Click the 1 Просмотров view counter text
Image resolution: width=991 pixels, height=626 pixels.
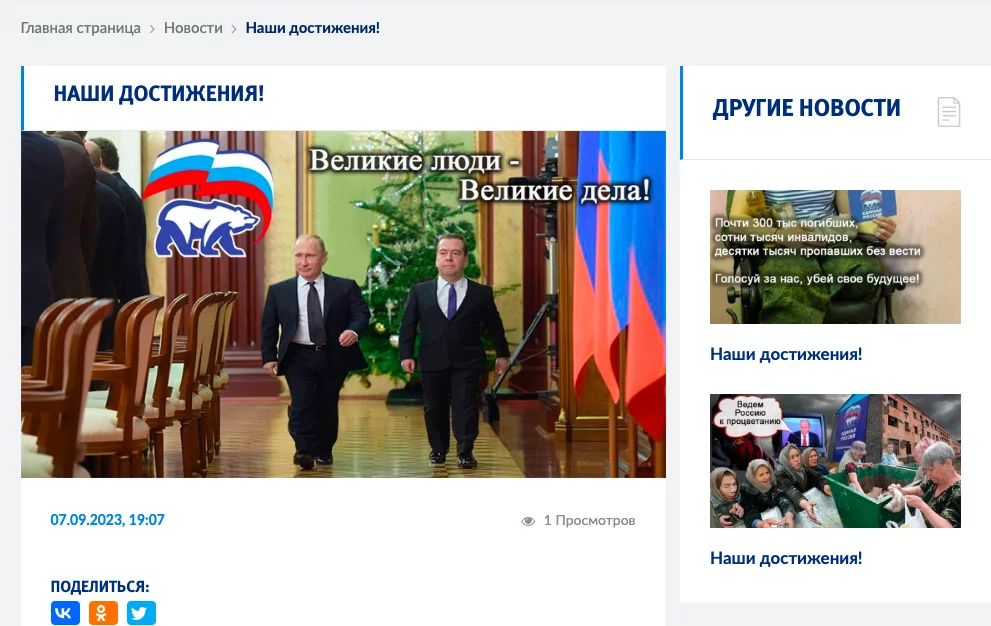pyautogui.click(x=589, y=520)
